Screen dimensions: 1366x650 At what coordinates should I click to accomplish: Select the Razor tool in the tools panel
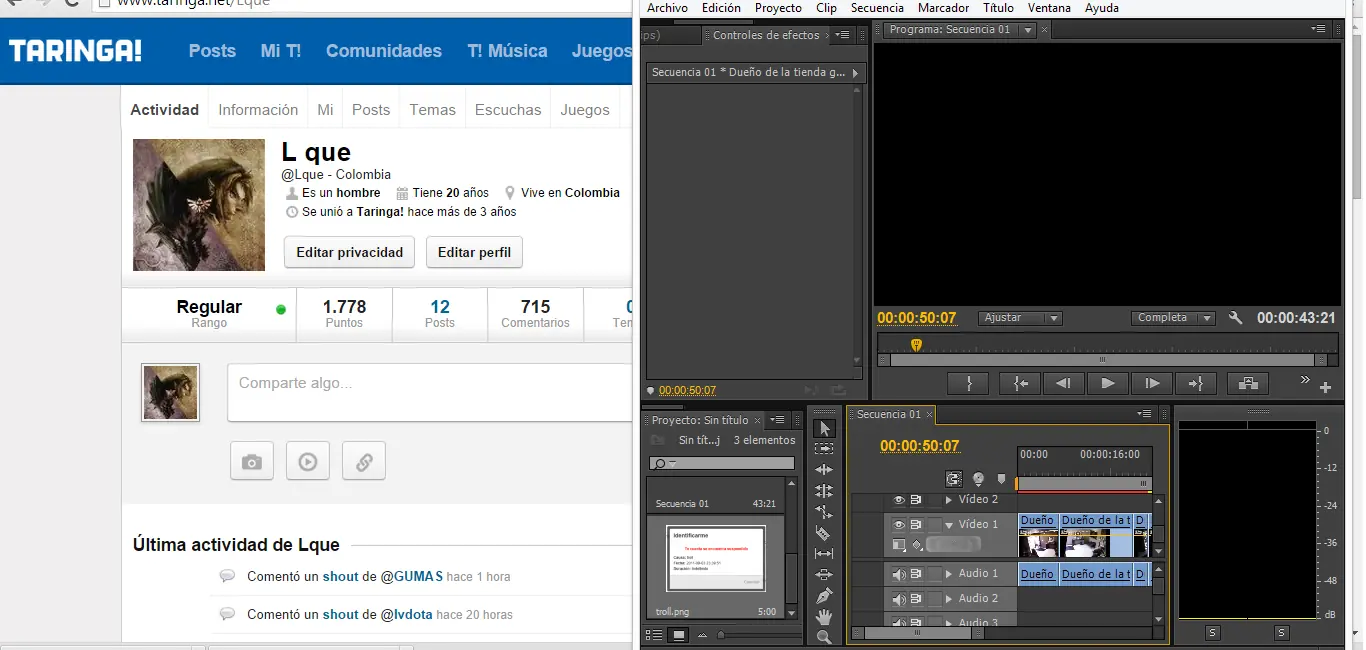pos(823,533)
